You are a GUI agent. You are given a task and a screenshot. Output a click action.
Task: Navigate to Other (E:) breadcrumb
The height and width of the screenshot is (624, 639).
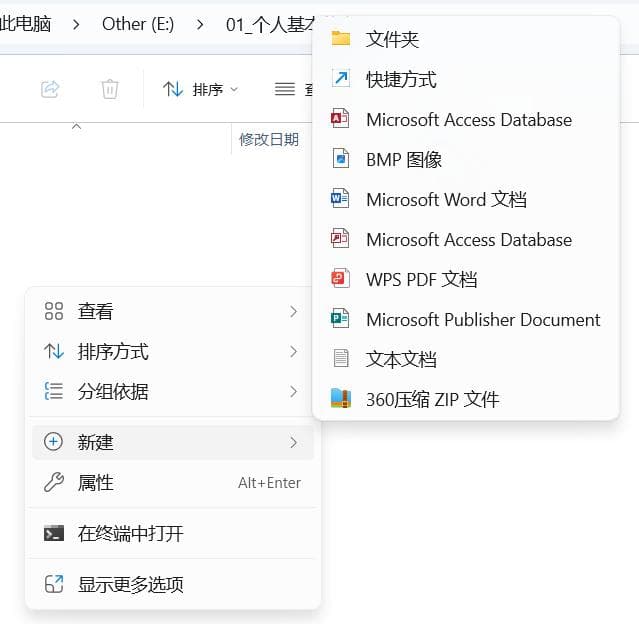pyautogui.click(x=138, y=24)
